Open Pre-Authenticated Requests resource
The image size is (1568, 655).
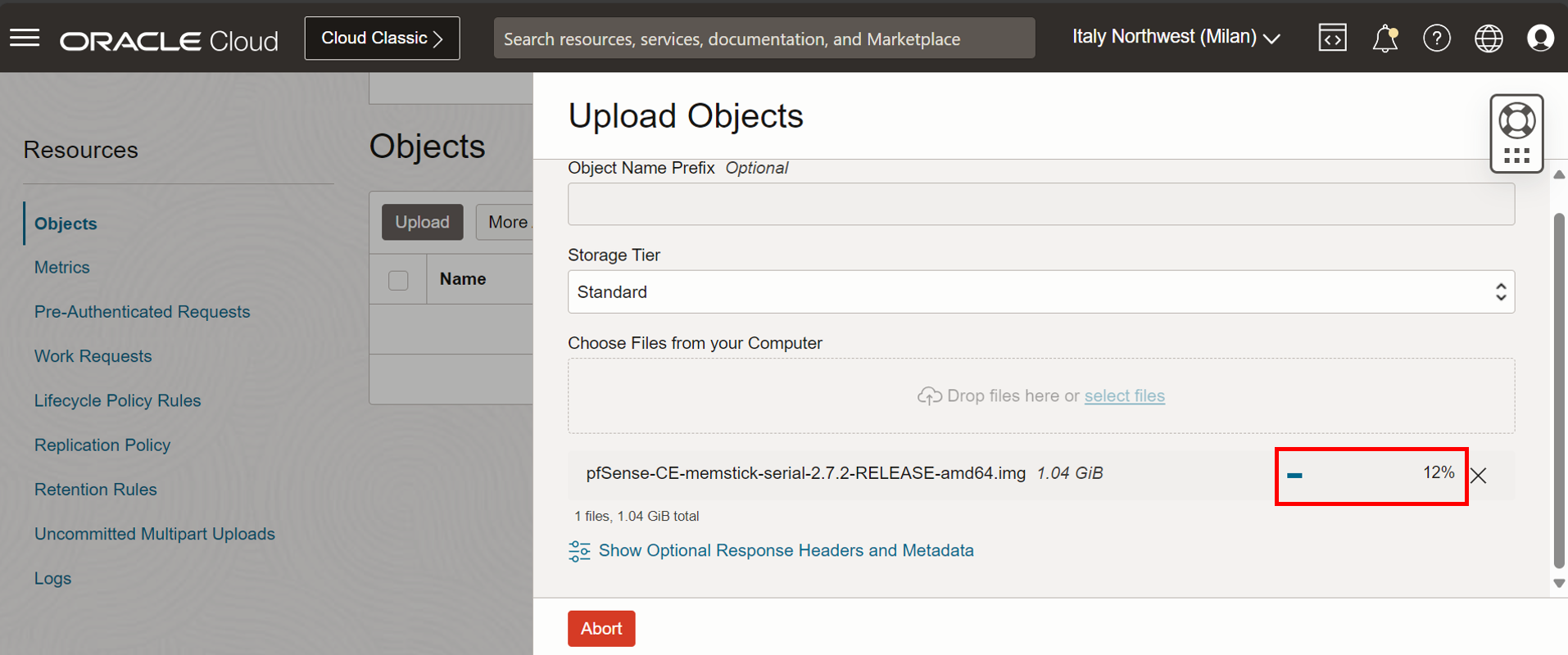tap(142, 312)
